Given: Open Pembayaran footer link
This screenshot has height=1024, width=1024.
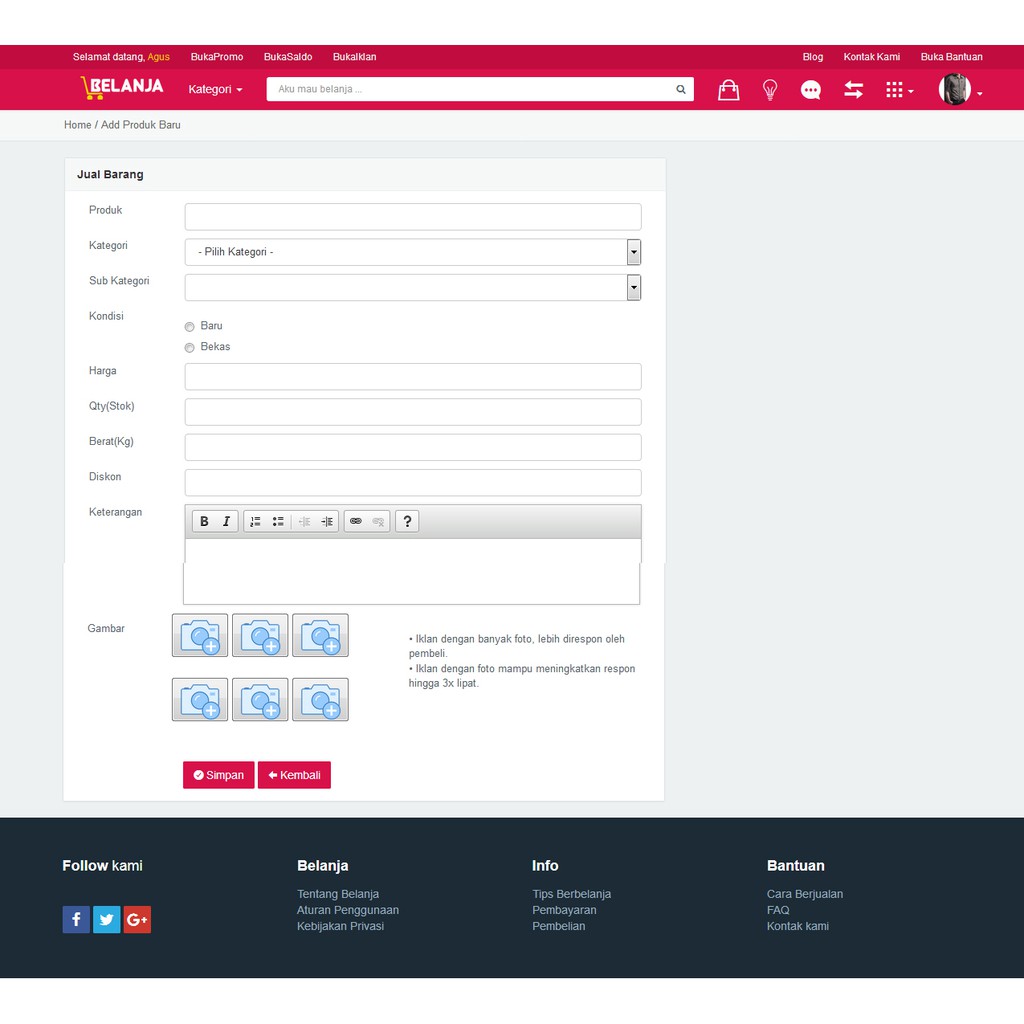Looking at the screenshot, I should coord(564,910).
